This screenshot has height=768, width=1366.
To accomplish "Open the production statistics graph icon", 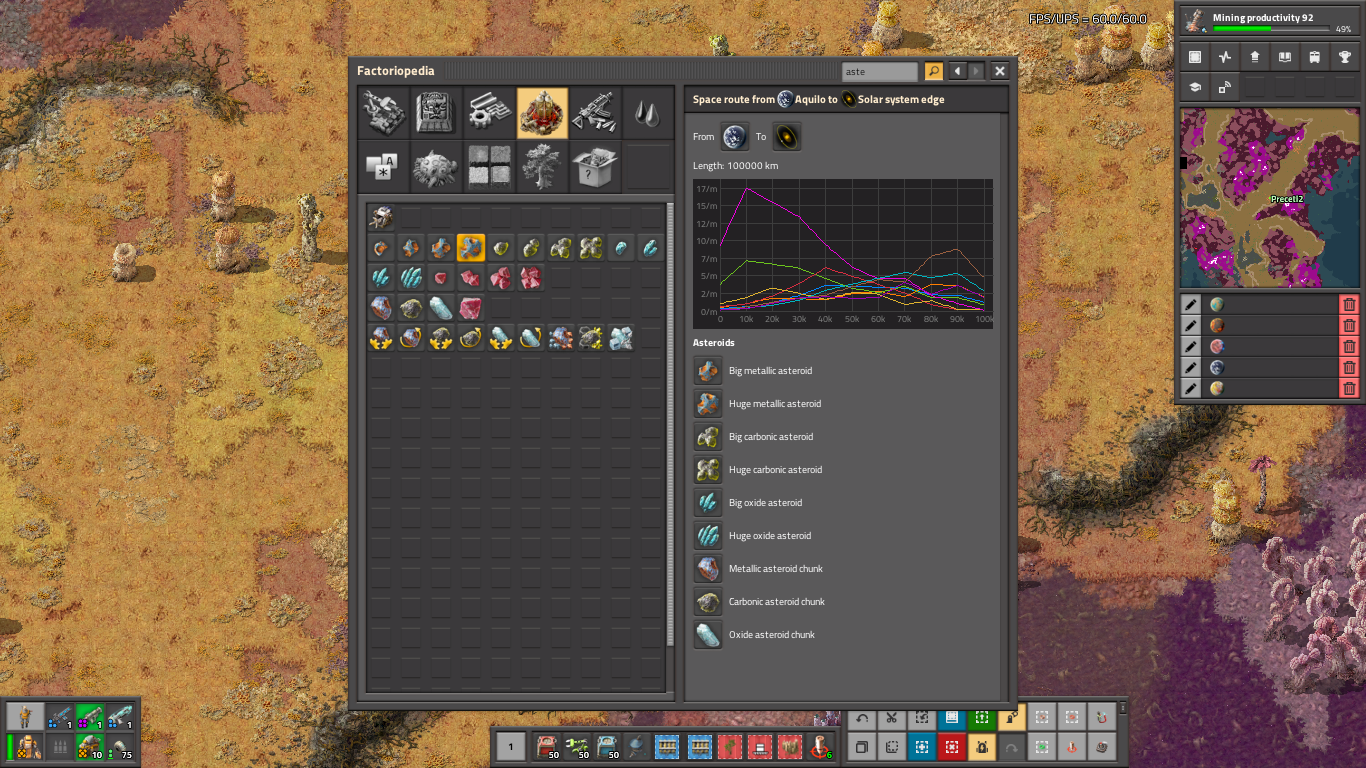I will (x=1224, y=57).
